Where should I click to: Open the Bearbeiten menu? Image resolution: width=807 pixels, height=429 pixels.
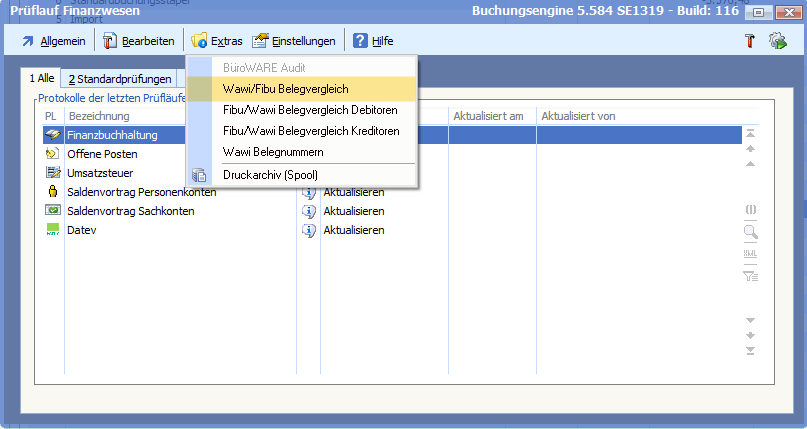138,41
